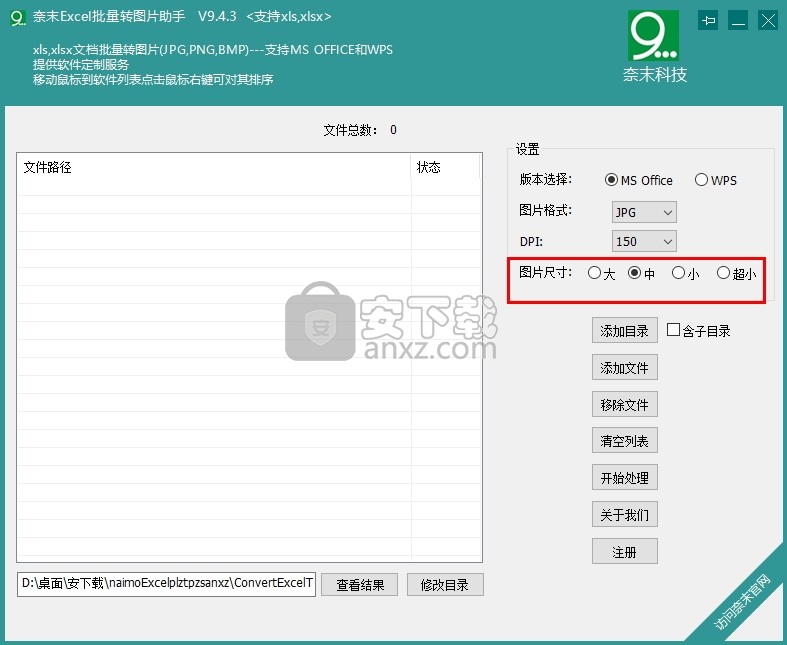Screen dimensions: 787x645
Task: Click 注册 button
Action: pyautogui.click(x=624, y=552)
